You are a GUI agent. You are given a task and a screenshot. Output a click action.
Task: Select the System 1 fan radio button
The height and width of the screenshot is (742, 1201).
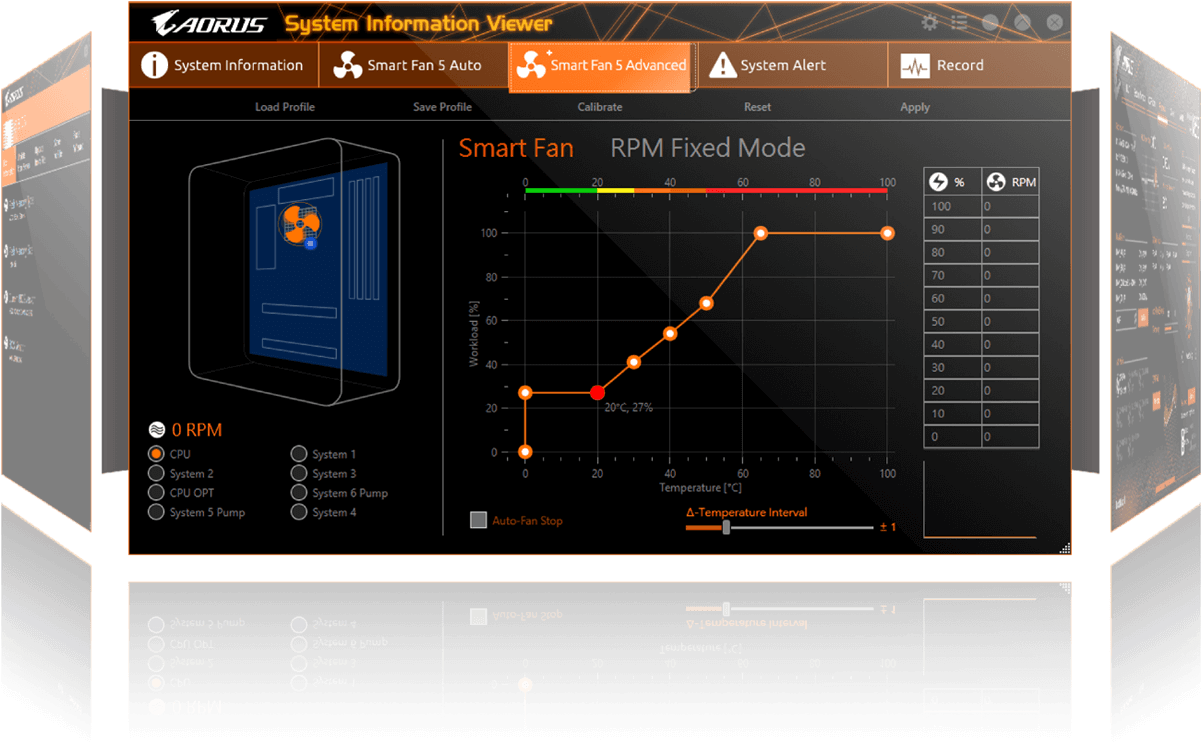coord(299,454)
